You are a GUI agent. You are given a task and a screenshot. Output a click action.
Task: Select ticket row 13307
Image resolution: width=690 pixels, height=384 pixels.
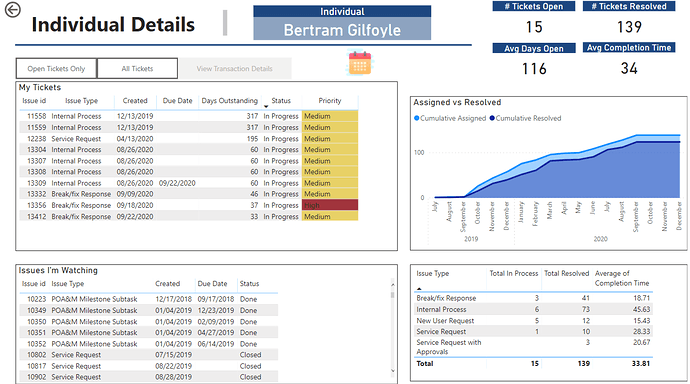[x=188, y=161]
